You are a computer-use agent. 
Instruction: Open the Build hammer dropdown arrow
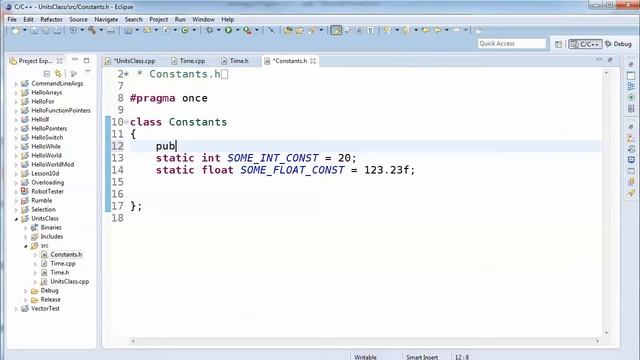[x=101, y=30]
